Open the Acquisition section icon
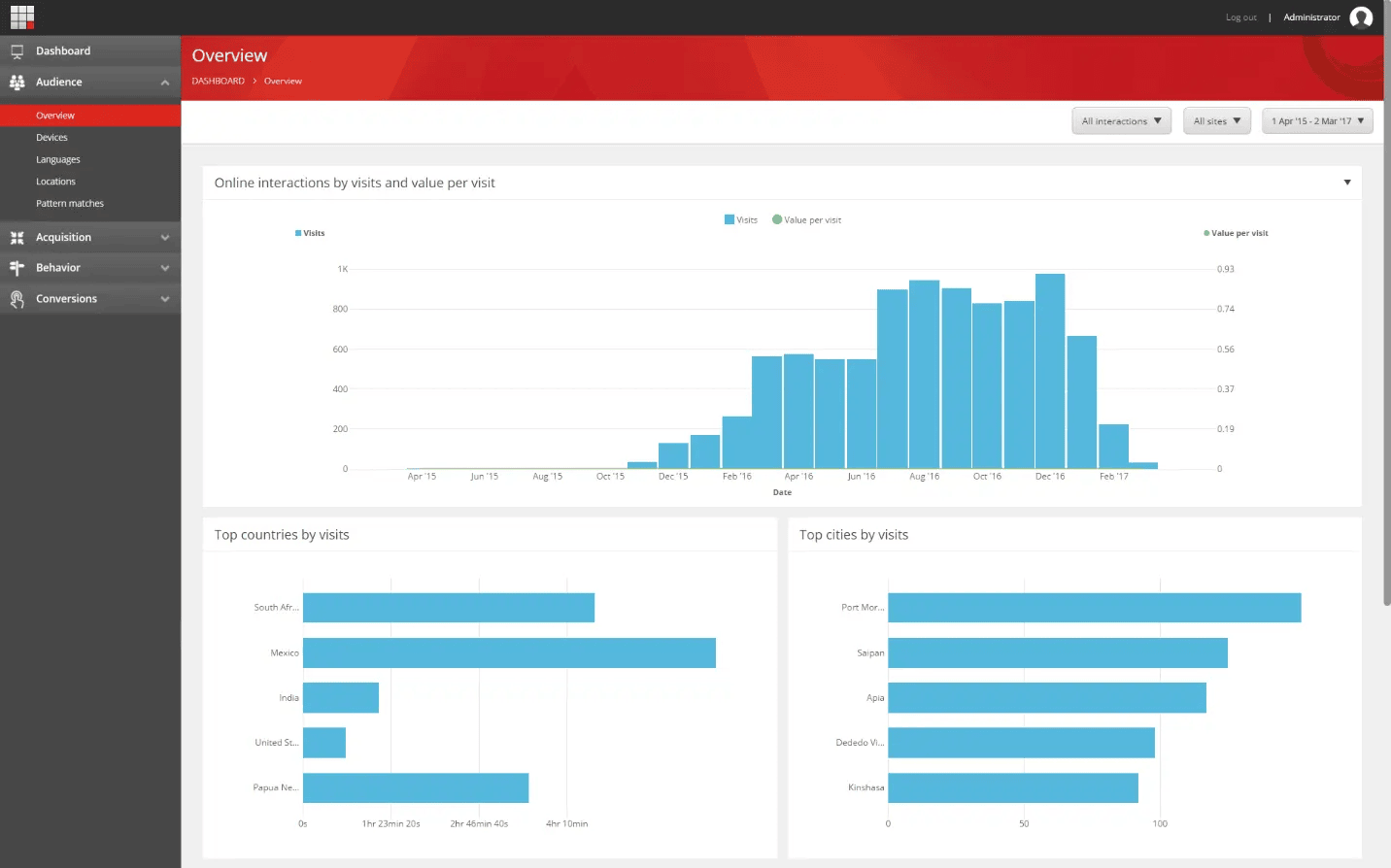Image resolution: width=1391 pixels, height=868 pixels. [x=17, y=236]
